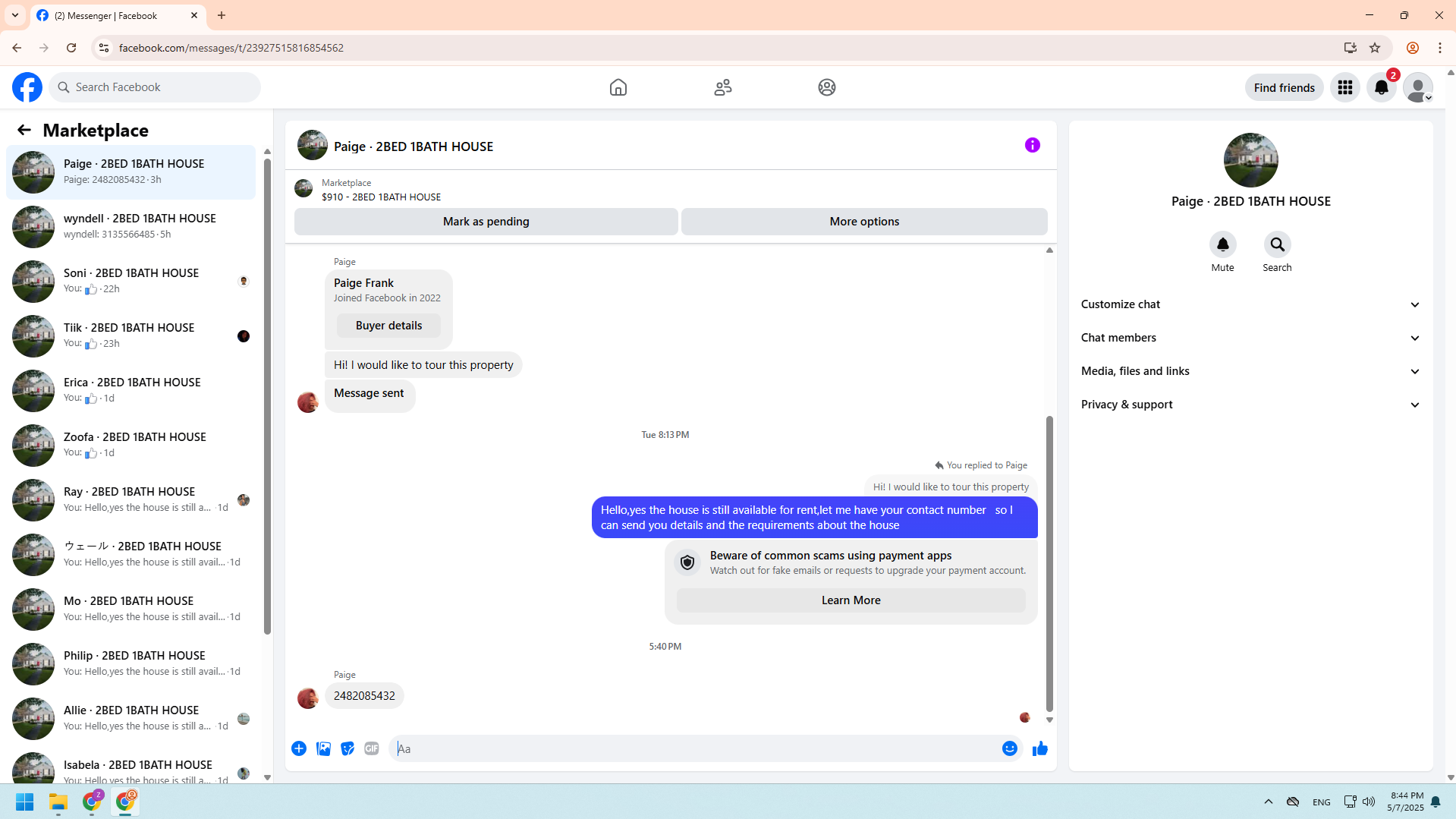
Task: Click Find friends button
Action: coord(1284,87)
